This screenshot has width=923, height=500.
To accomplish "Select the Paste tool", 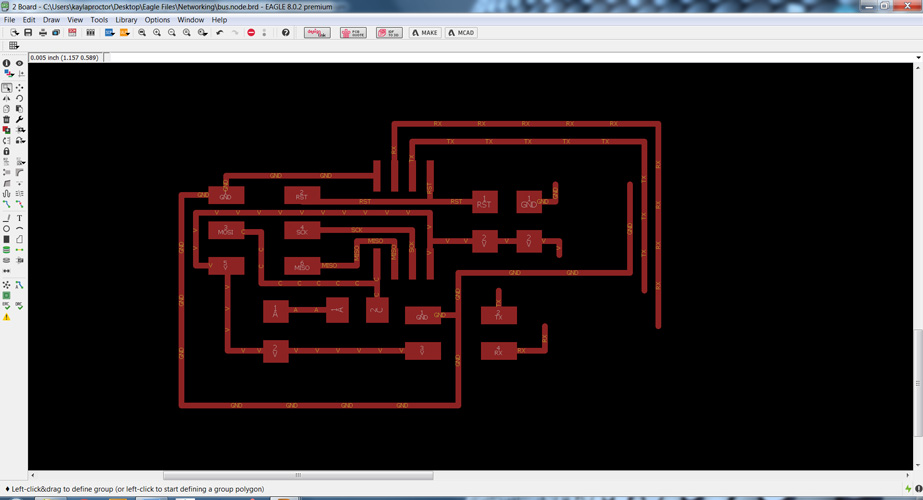I will (19, 109).
